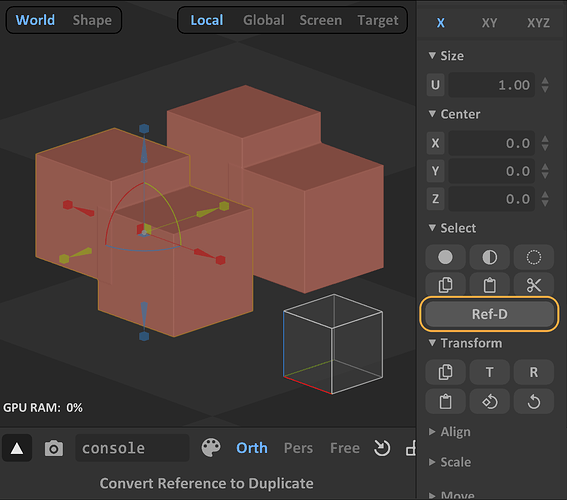Screen dimensions: 567x500
Task: Take a screenshot with the camera icon
Action: click(x=54, y=448)
